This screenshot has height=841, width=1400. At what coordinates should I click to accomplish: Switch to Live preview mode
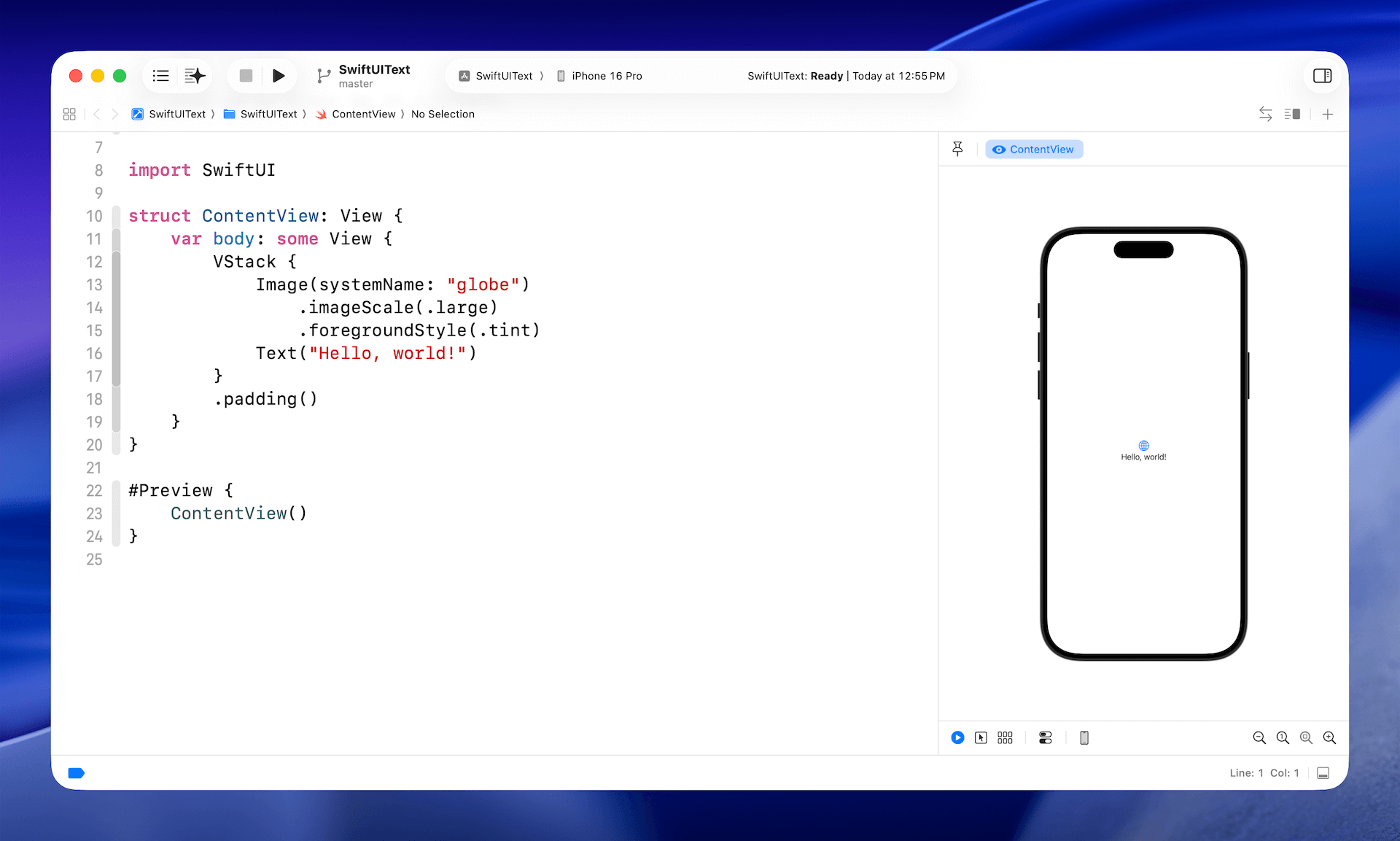pos(957,738)
